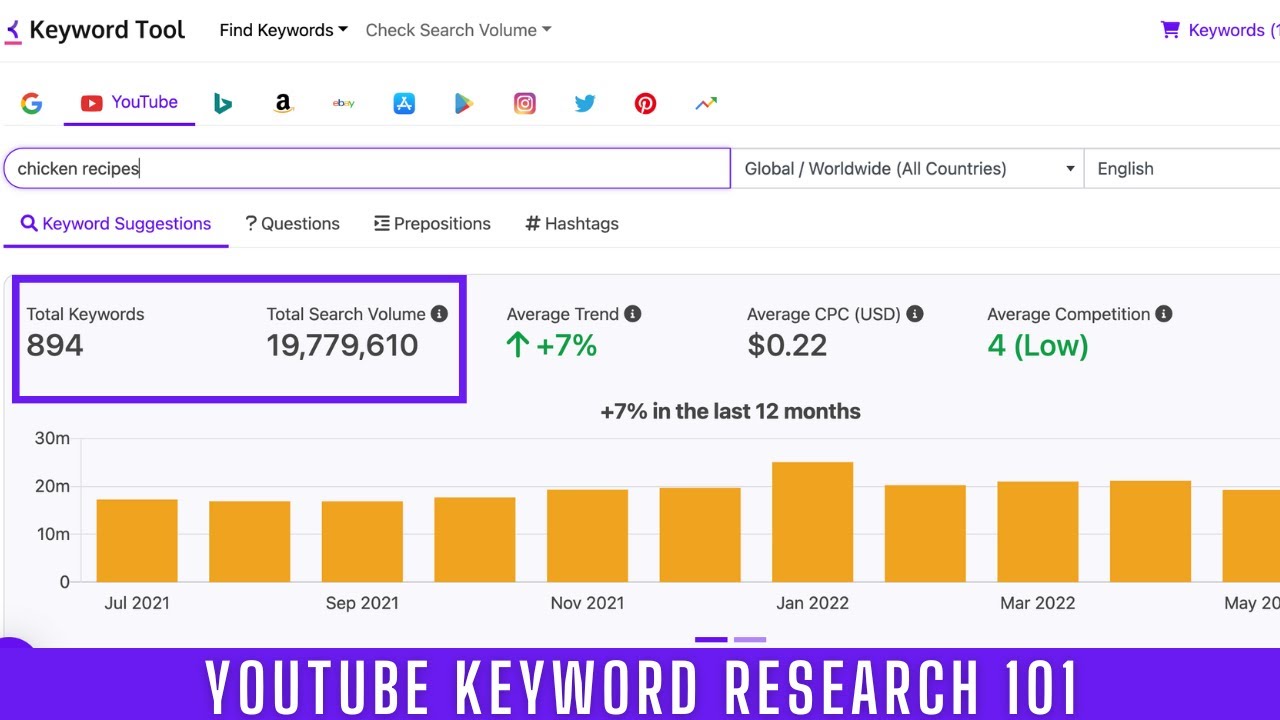
Task: Click the Jan 2022 chart bar
Action: pyautogui.click(x=812, y=522)
